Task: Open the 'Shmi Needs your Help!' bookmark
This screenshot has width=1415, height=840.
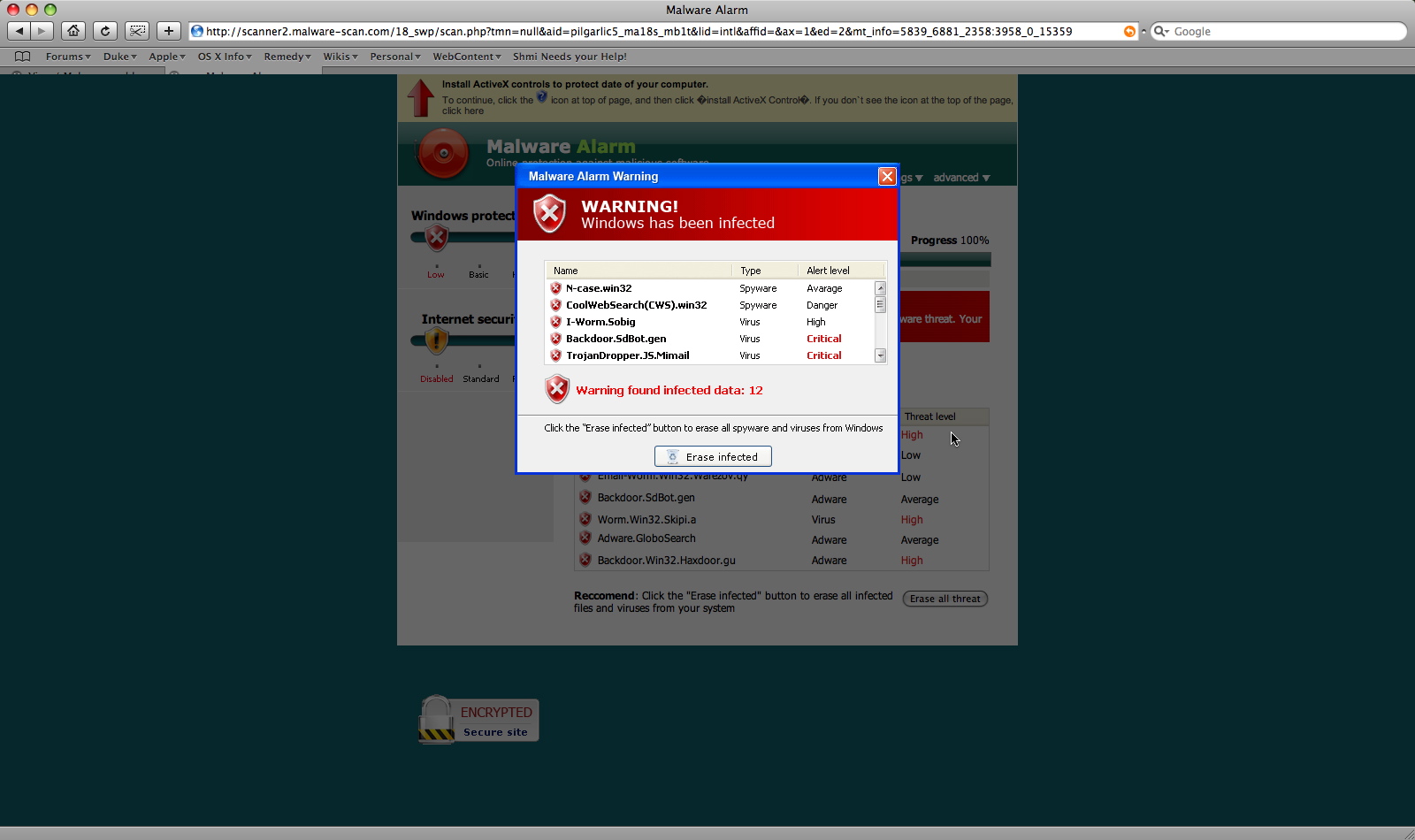Action: pyautogui.click(x=570, y=57)
